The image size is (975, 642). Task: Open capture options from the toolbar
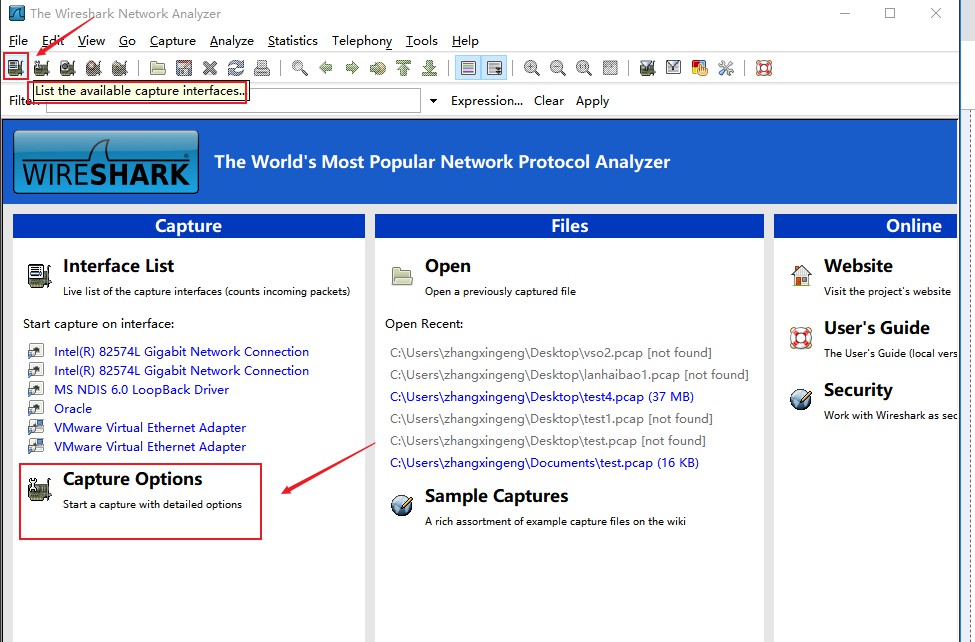click(x=42, y=67)
